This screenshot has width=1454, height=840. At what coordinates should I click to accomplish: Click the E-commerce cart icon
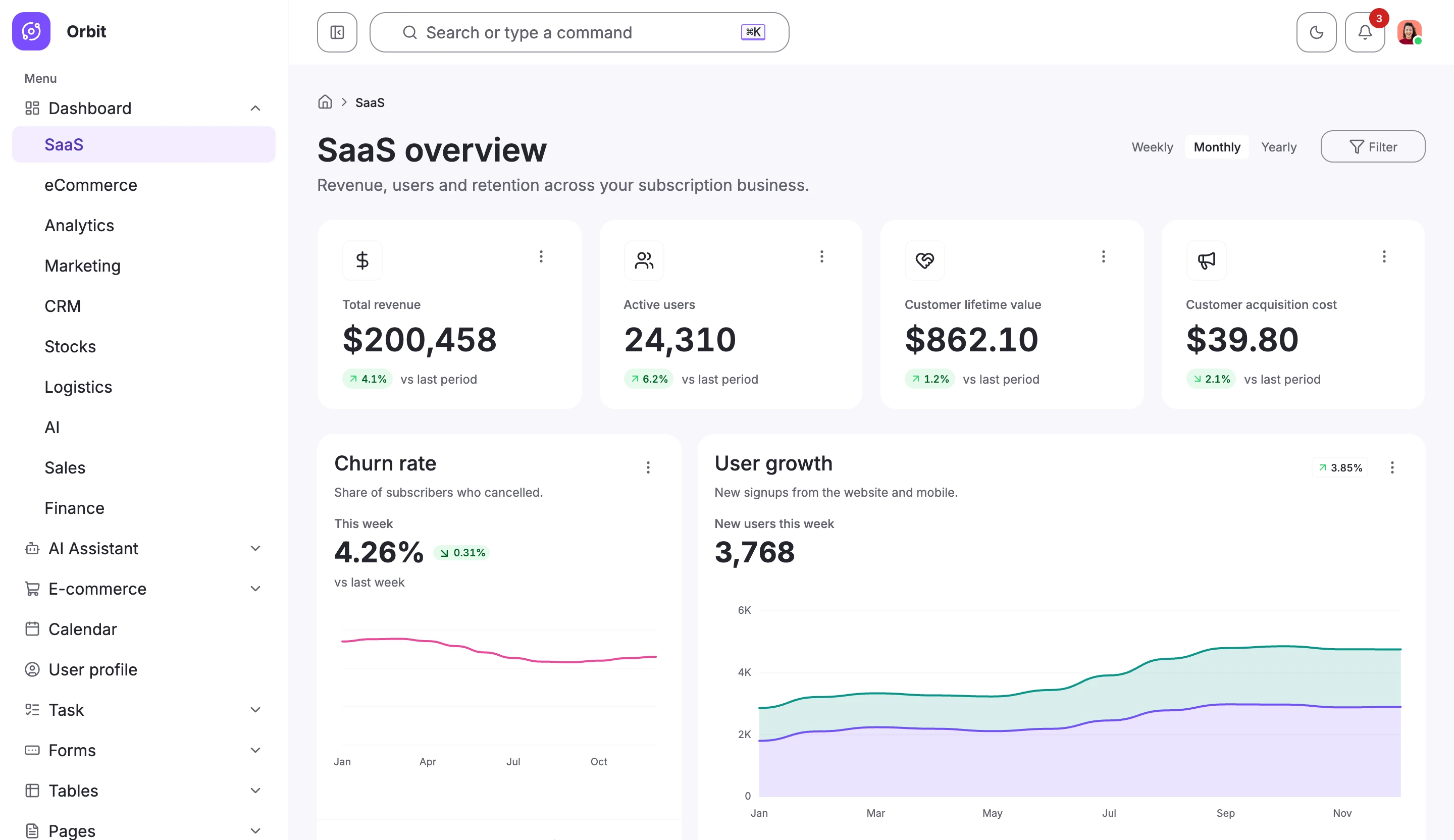point(32,589)
